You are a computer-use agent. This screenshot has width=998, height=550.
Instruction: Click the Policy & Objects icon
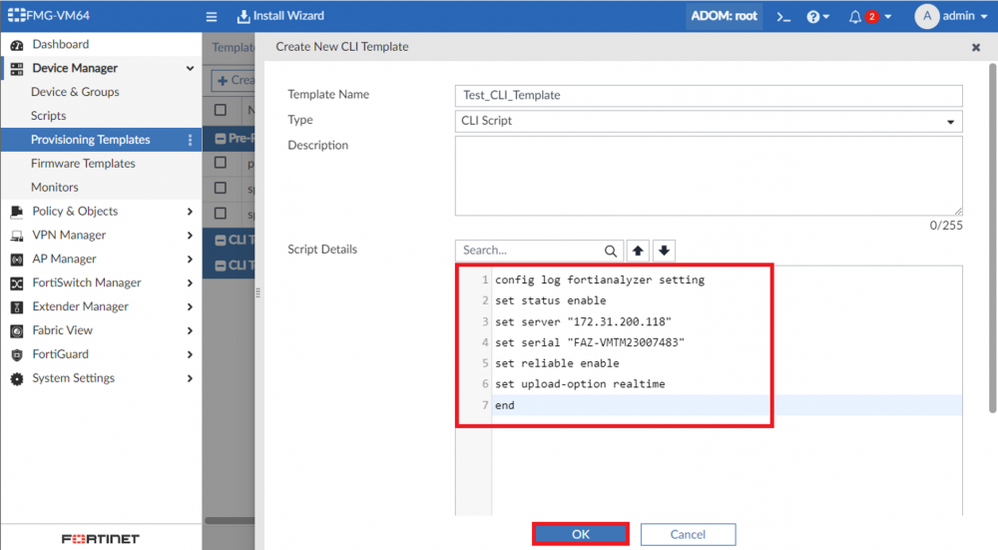pos(17,211)
